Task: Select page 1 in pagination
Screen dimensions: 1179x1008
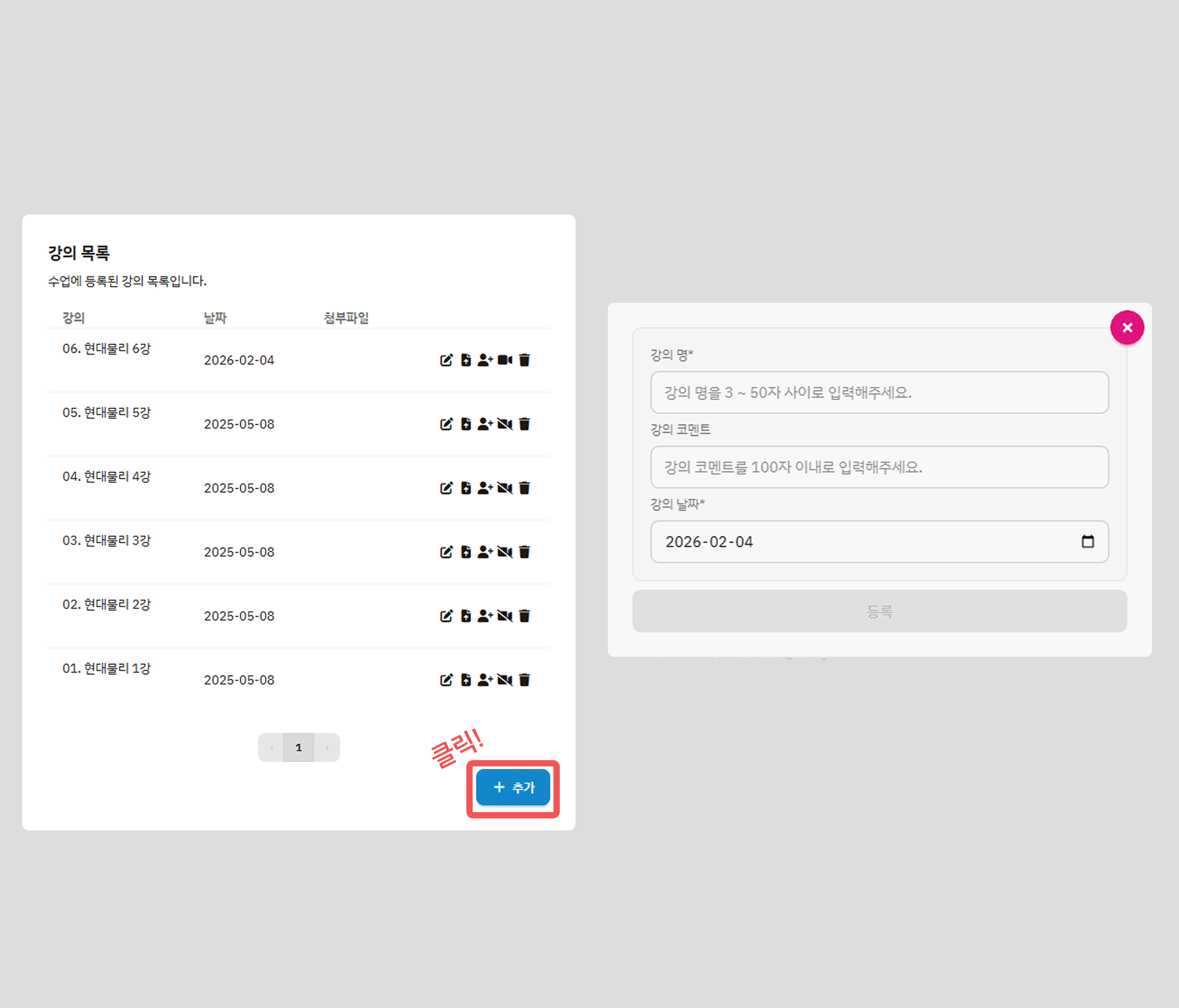Action: [299, 748]
